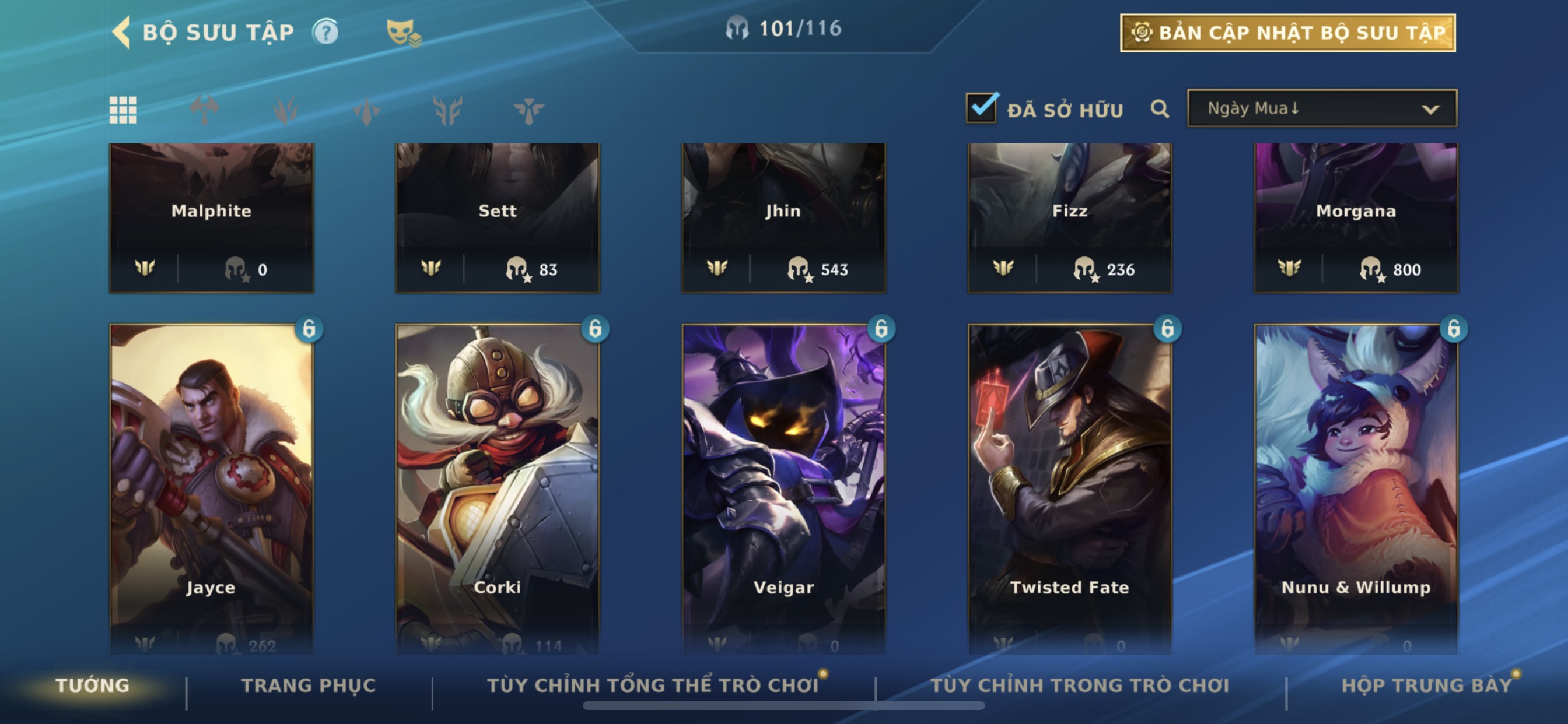The height and width of the screenshot is (724, 1568).
Task: Go back using the arrow beside BỘ SƯU TẬP
Action: point(122,32)
